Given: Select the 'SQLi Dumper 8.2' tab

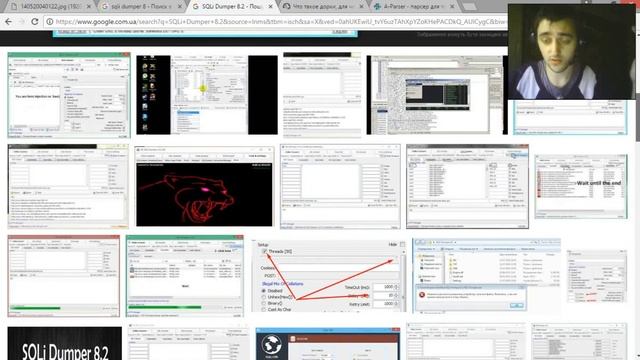Looking at the screenshot, I should point(231,7).
